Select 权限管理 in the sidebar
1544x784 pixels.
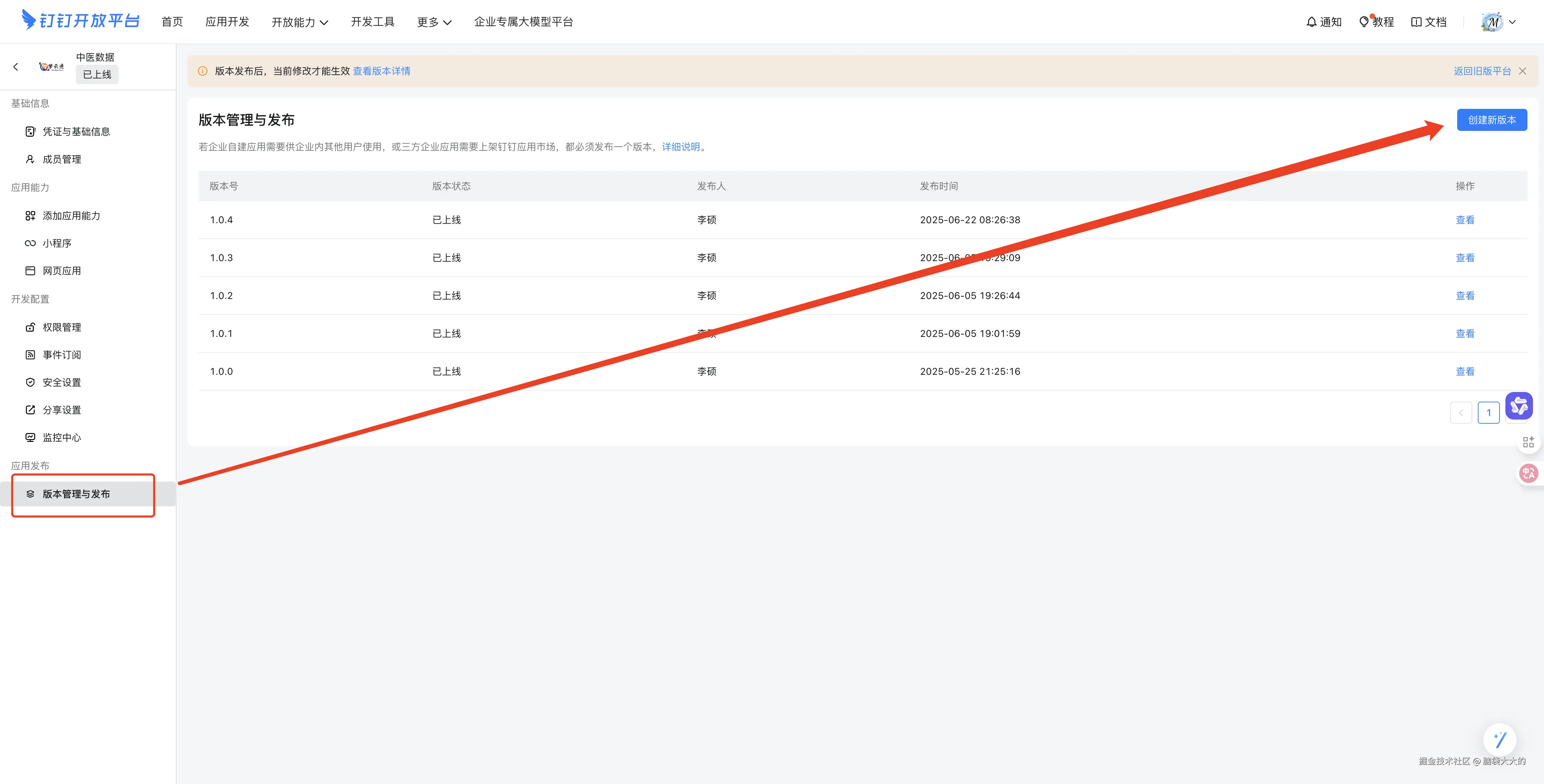(x=61, y=327)
